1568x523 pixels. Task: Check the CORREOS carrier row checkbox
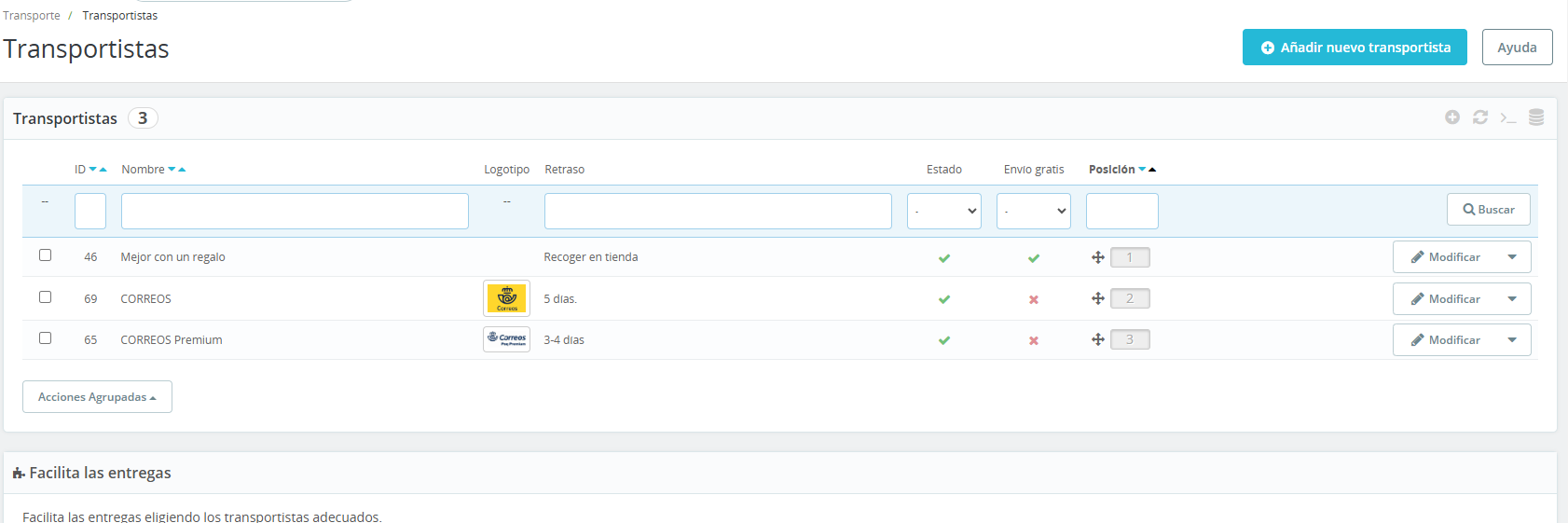click(45, 297)
